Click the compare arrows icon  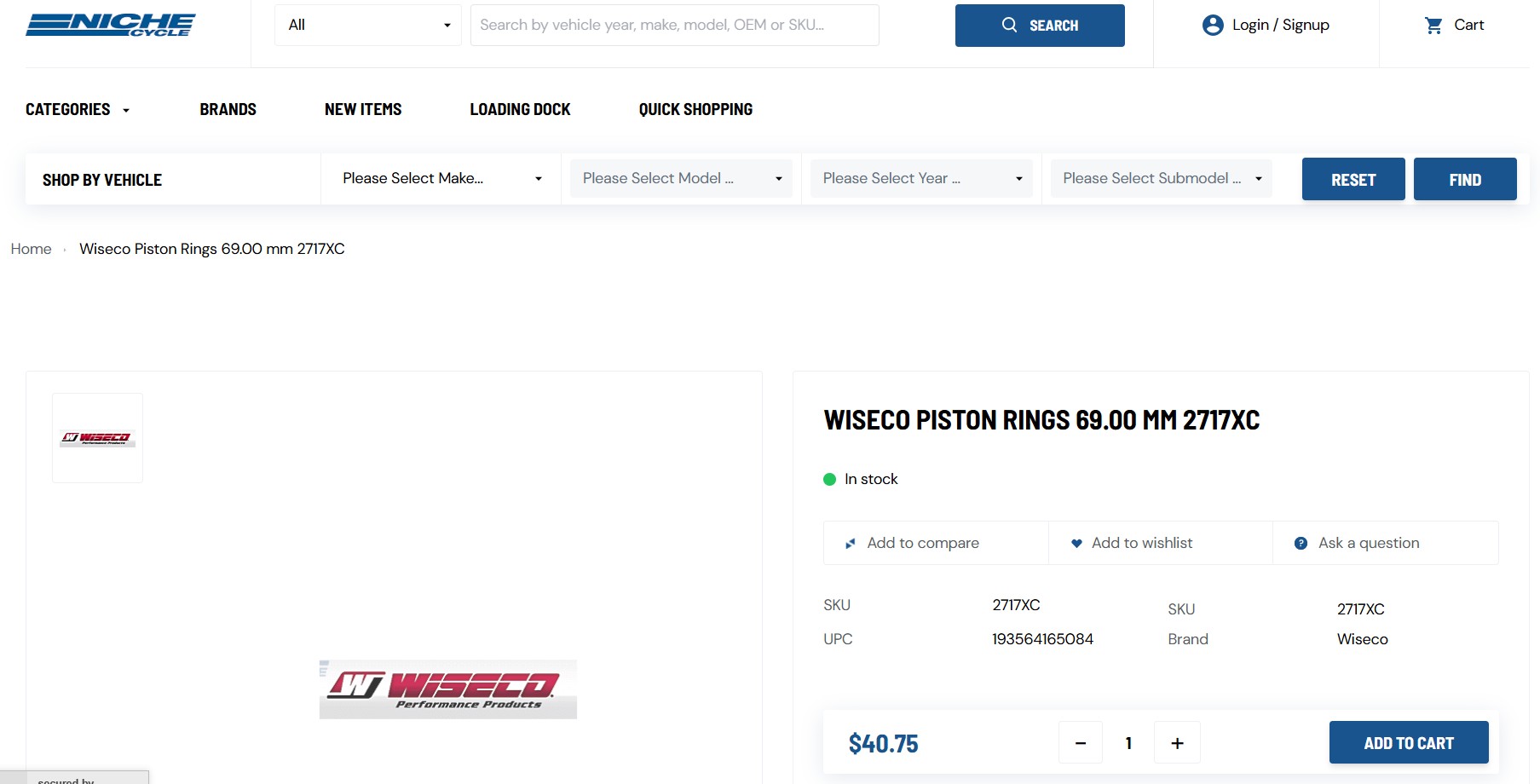coord(850,544)
